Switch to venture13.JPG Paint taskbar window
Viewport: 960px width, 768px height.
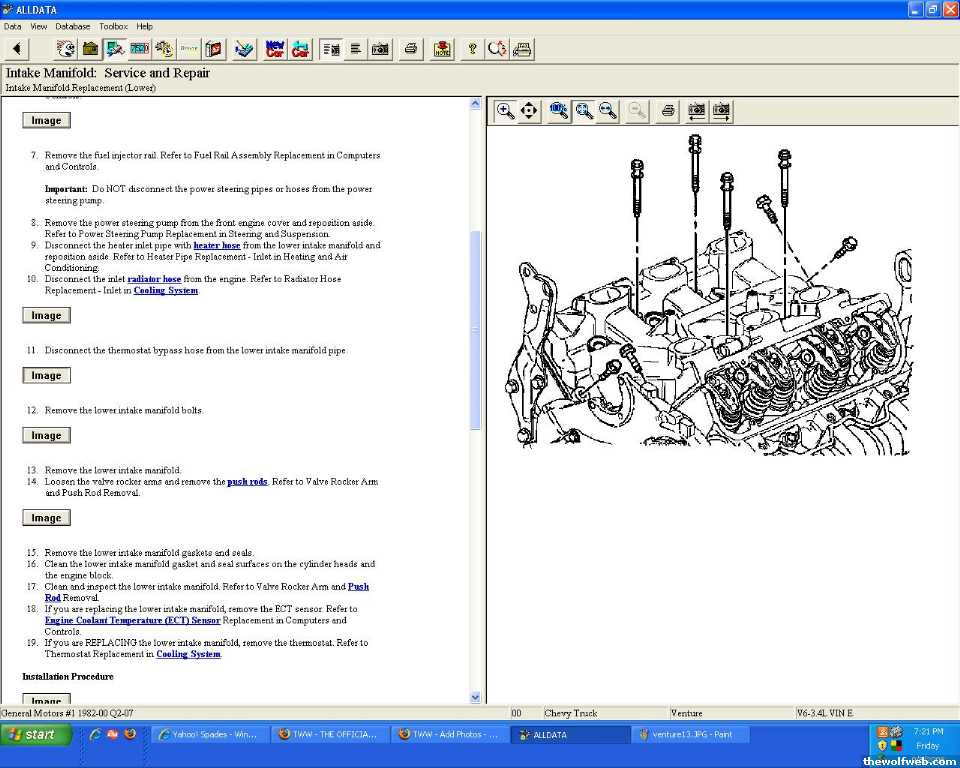point(690,734)
